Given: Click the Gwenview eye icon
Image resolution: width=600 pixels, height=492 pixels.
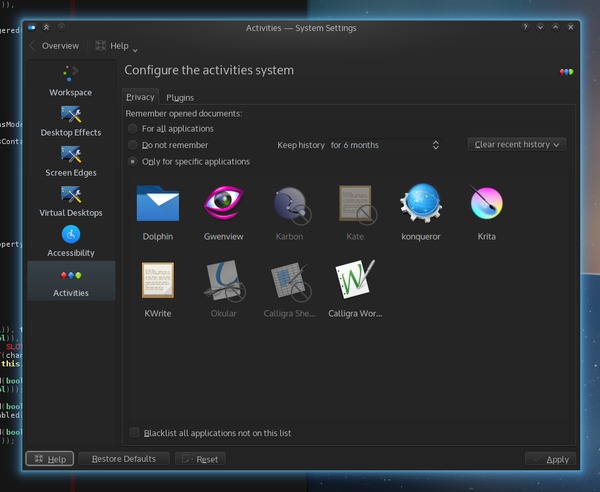Looking at the screenshot, I should 223,203.
